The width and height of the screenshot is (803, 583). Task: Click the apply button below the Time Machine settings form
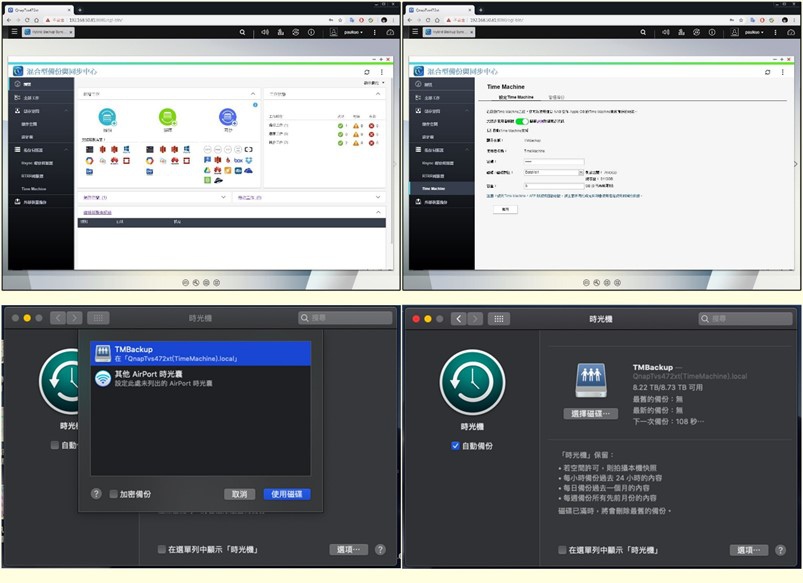(x=505, y=209)
